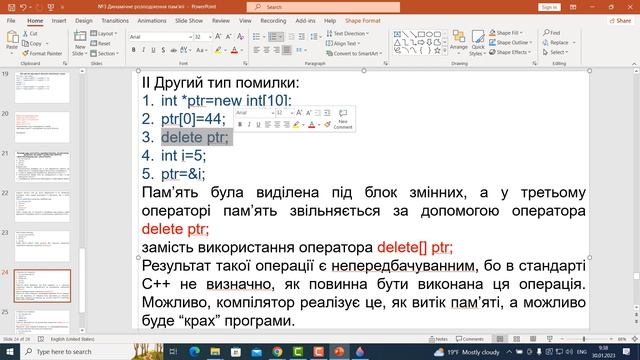Justify text in ribbon Paragraph group
640x360 pixels.
pyautogui.click(x=287, y=50)
